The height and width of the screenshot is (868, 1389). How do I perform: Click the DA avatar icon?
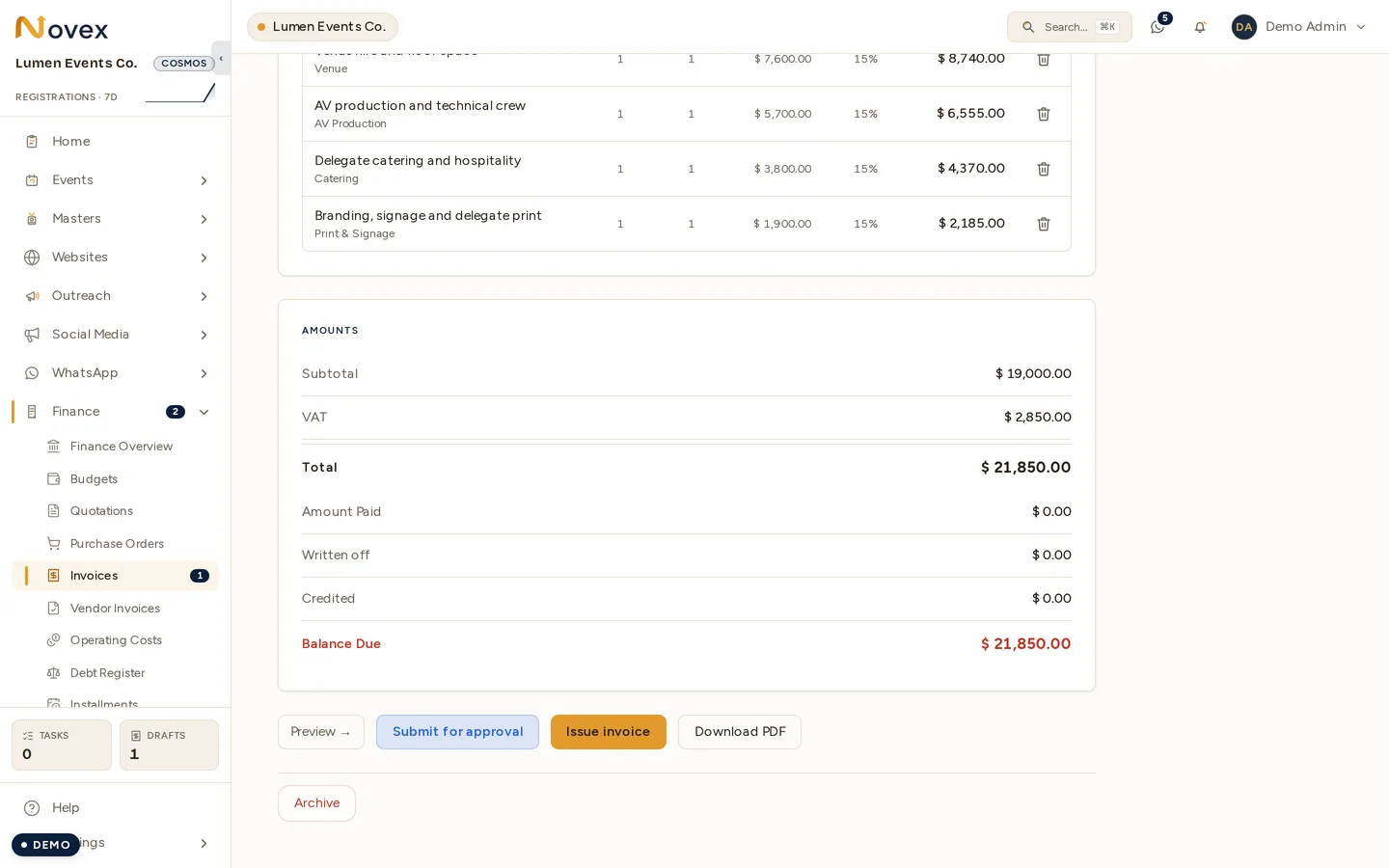pyautogui.click(x=1244, y=27)
